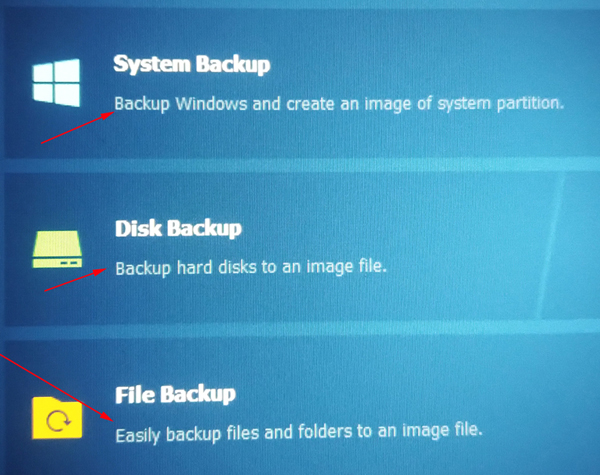The width and height of the screenshot is (600, 475).
Task: Open the Disk Backup option heading
Action: 178,229
